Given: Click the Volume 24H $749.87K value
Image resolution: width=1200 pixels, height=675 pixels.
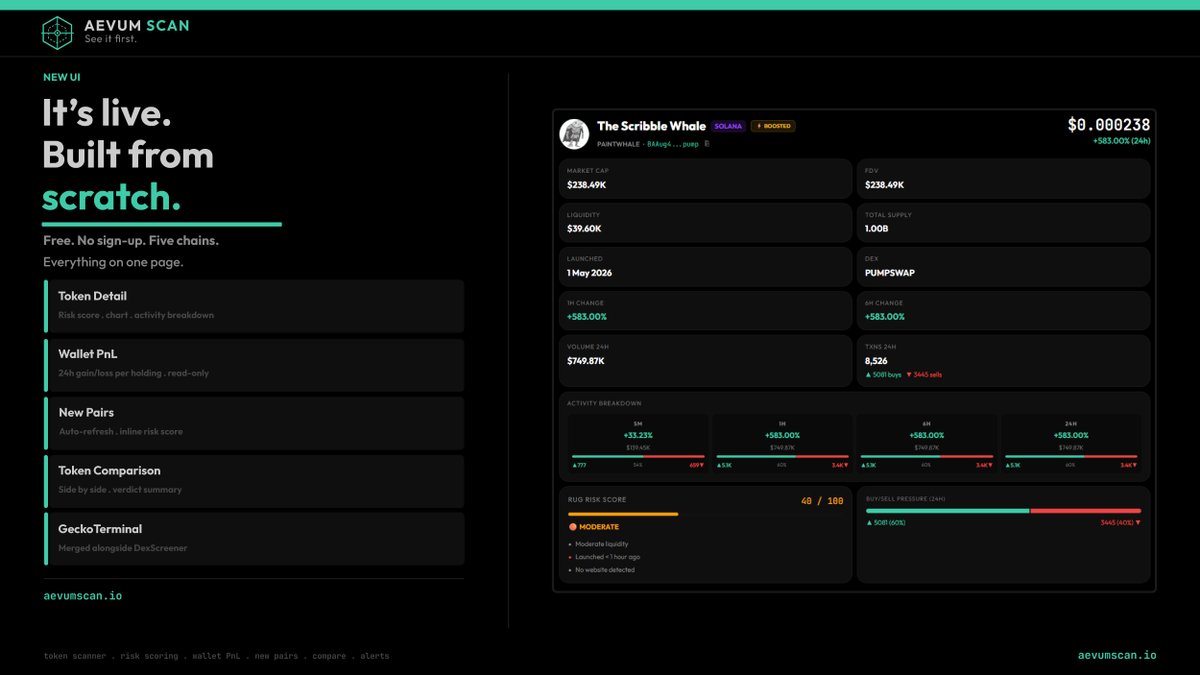Looking at the screenshot, I should (x=586, y=361).
